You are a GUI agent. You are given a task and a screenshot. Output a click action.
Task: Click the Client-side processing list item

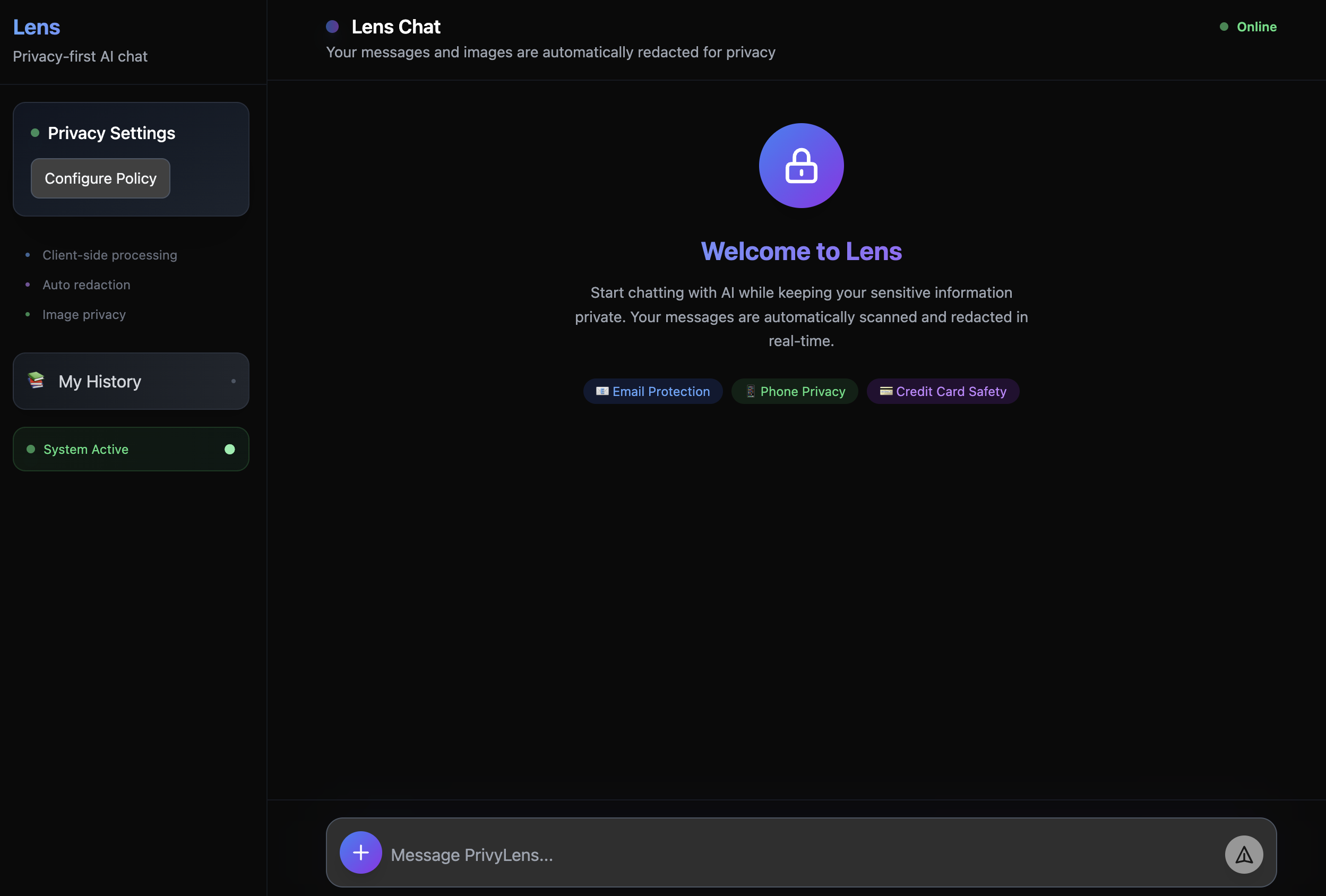tap(109, 255)
